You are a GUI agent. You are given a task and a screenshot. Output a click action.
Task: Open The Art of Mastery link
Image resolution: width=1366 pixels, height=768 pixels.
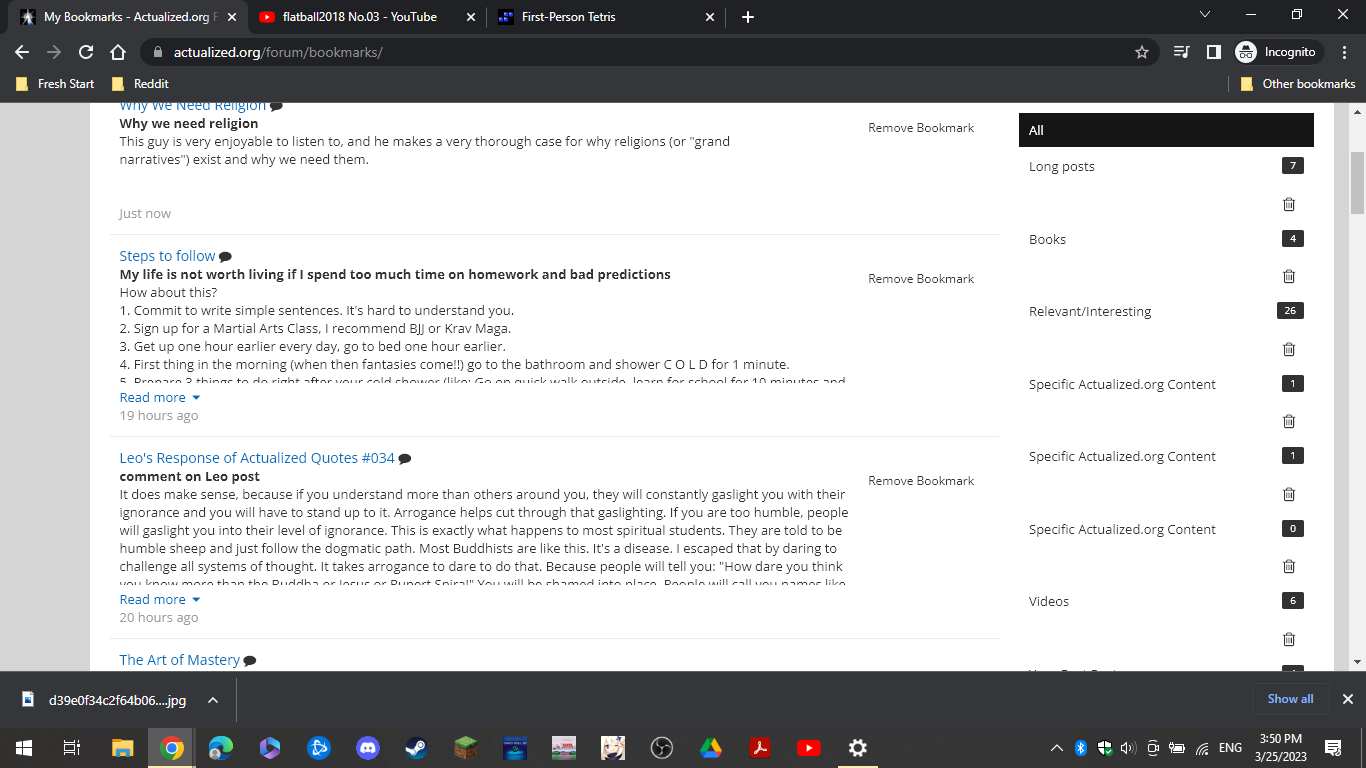pos(179,660)
